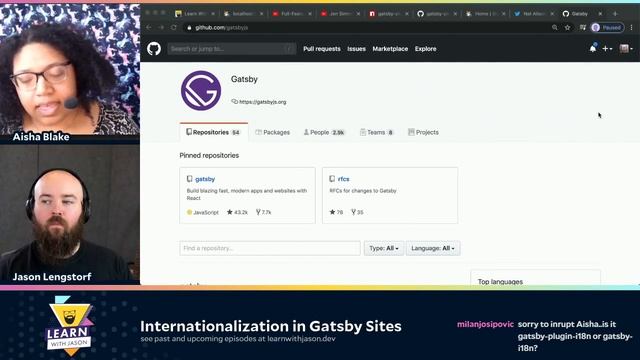Image resolution: width=640 pixels, height=360 pixels.
Task: Select the Repositories tab
Action: [x=213, y=132]
